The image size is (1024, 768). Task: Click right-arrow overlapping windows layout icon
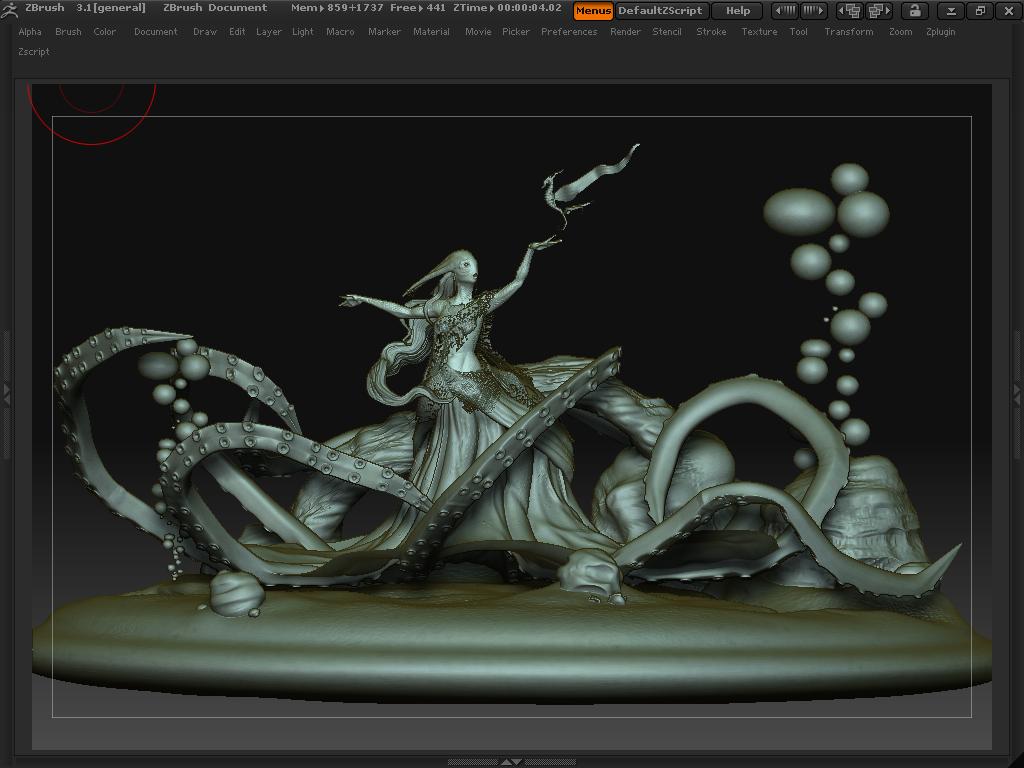click(x=879, y=10)
